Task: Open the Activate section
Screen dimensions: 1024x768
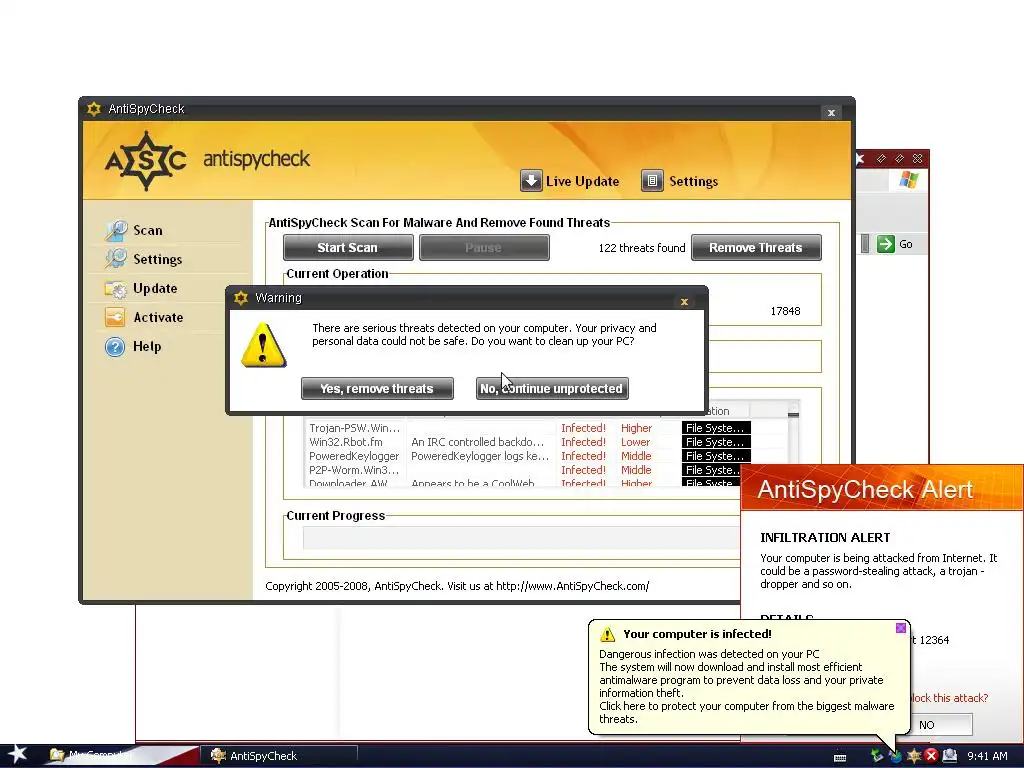Action: coord(144,317)
